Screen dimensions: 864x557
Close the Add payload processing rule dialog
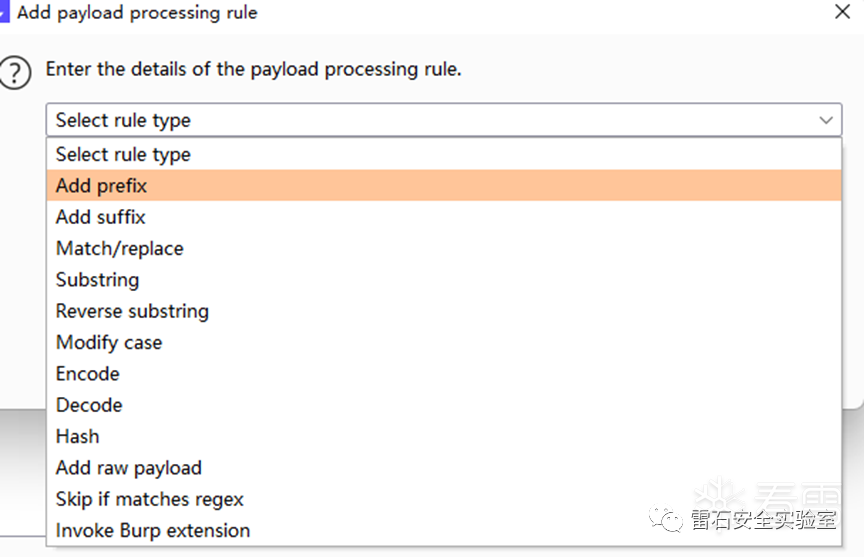(x=843, y=13)
